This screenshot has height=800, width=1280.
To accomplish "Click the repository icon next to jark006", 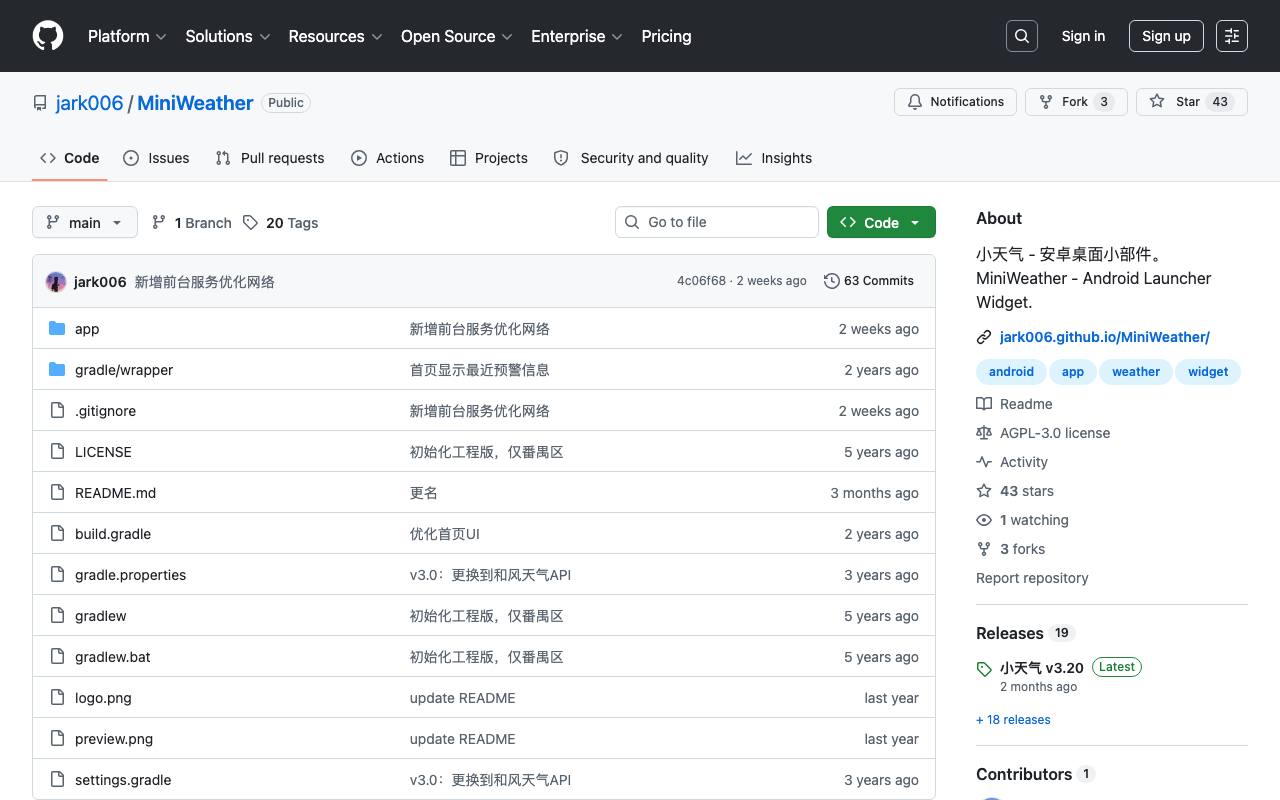I will pyautogui.click(x=40, y=103).
